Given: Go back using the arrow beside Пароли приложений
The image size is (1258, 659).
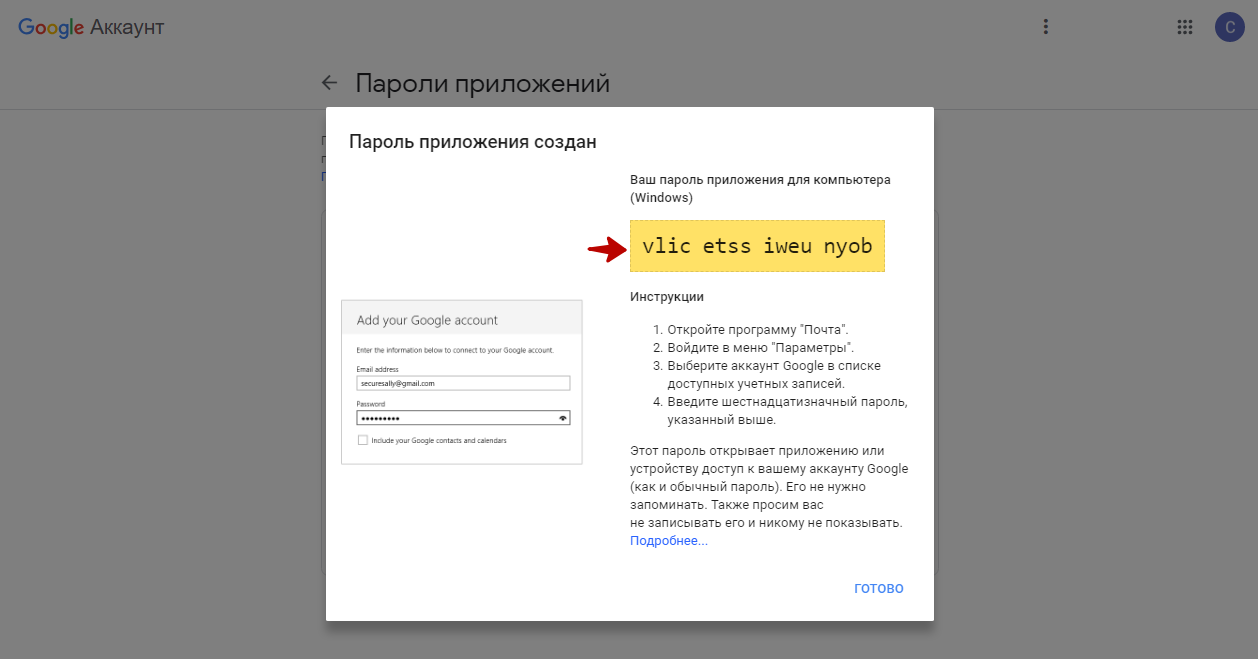Looking at the screenshot, I should tap(329, 83).
